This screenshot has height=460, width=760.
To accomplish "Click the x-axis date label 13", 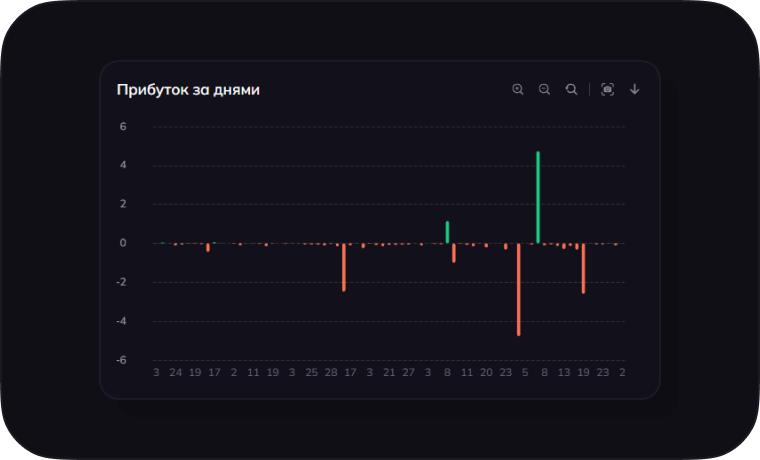I will [x=564, y=372].
